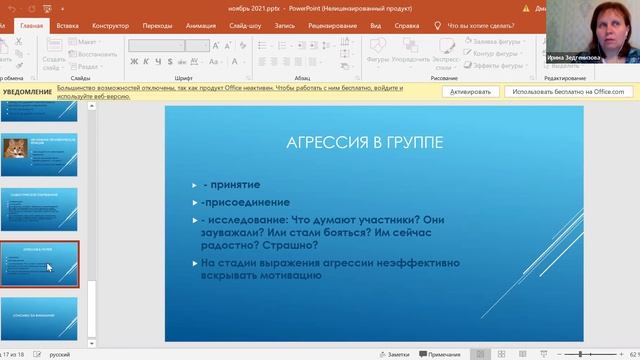The width and height of the screenshot is (640, 360).
Task: Switch to the Рецензирование tab
Action: [333, 26]
